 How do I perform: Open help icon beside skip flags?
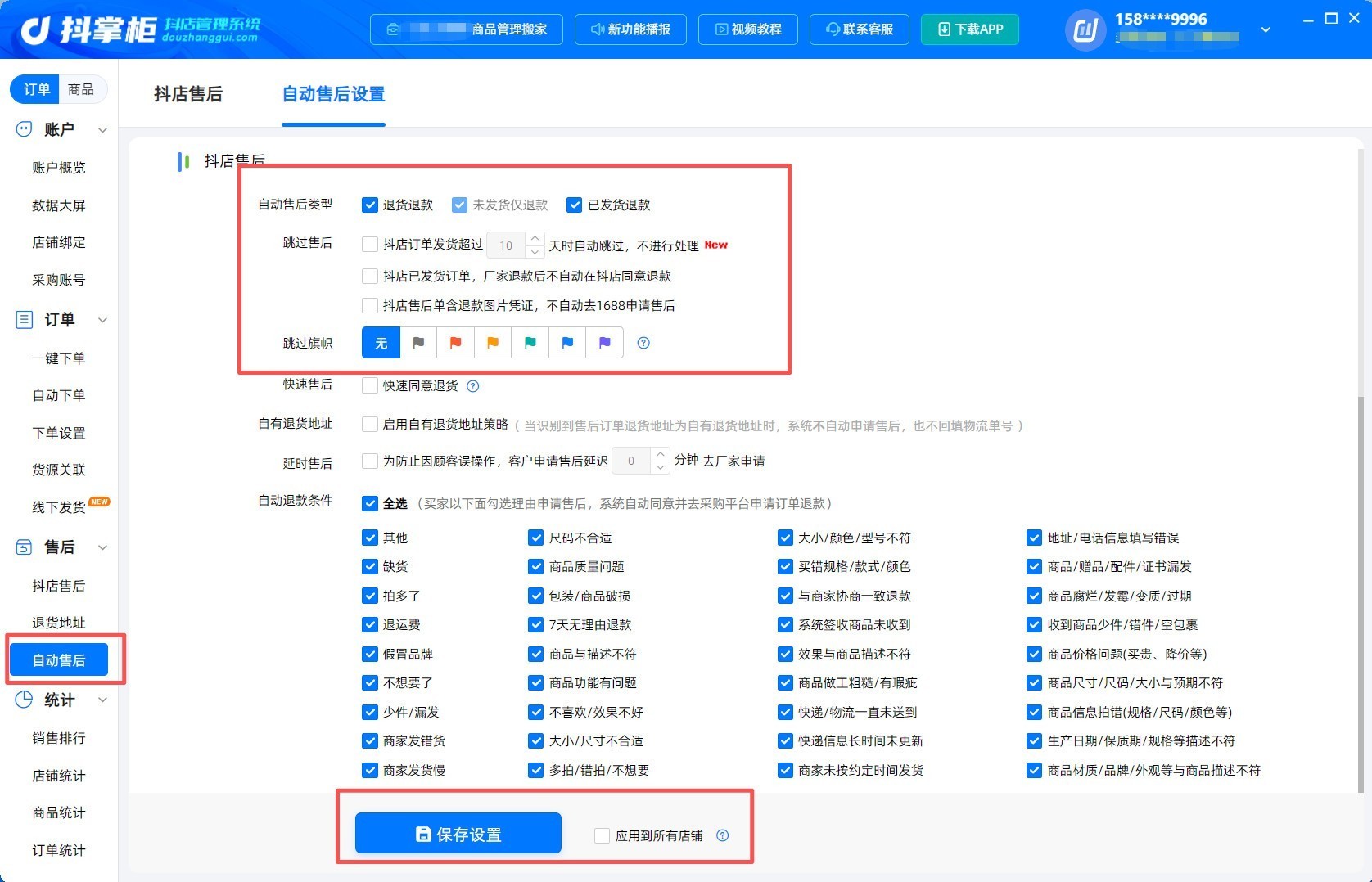click(643, 343)
